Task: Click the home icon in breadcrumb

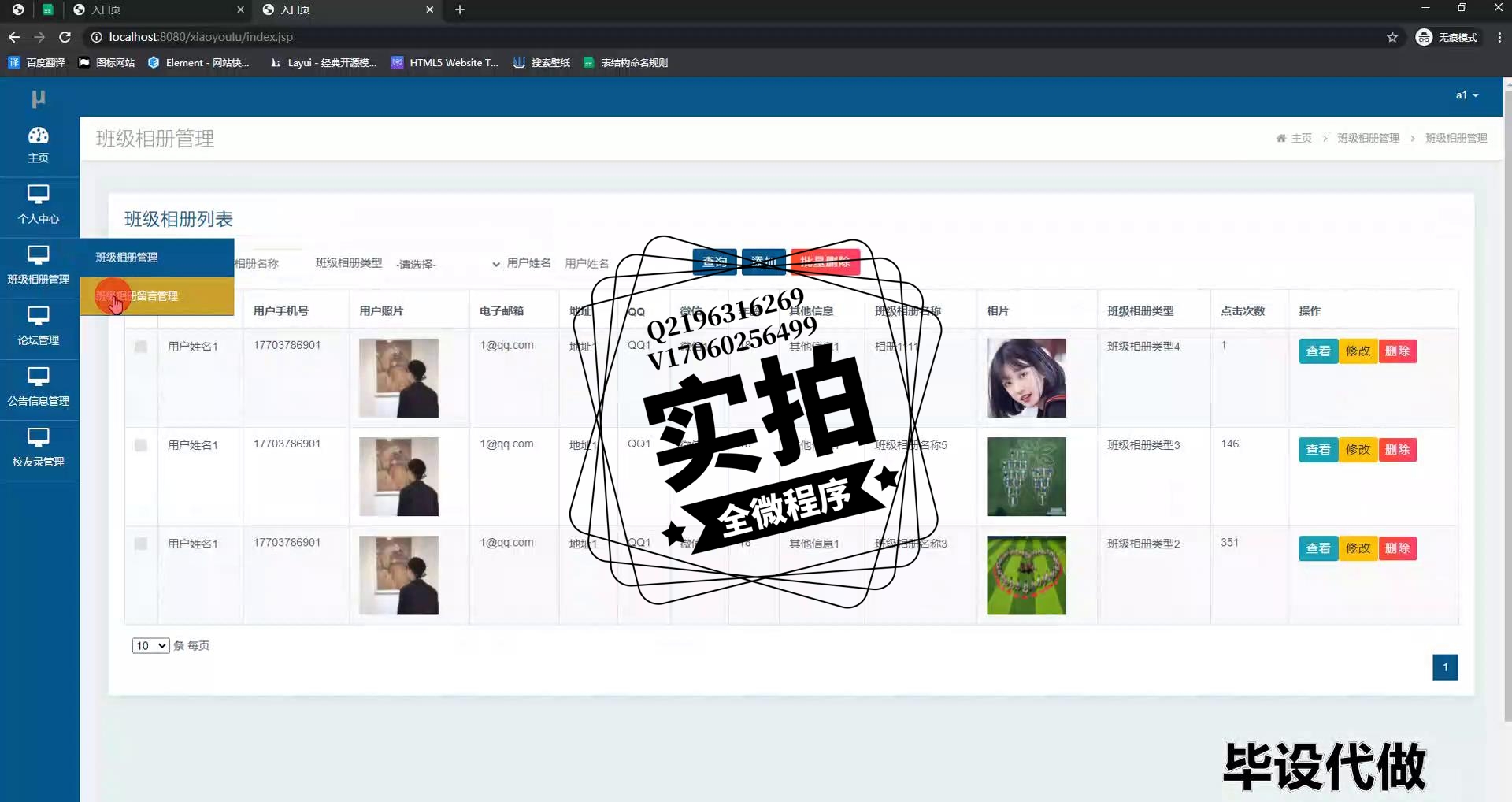Action: coord(1281,138)
